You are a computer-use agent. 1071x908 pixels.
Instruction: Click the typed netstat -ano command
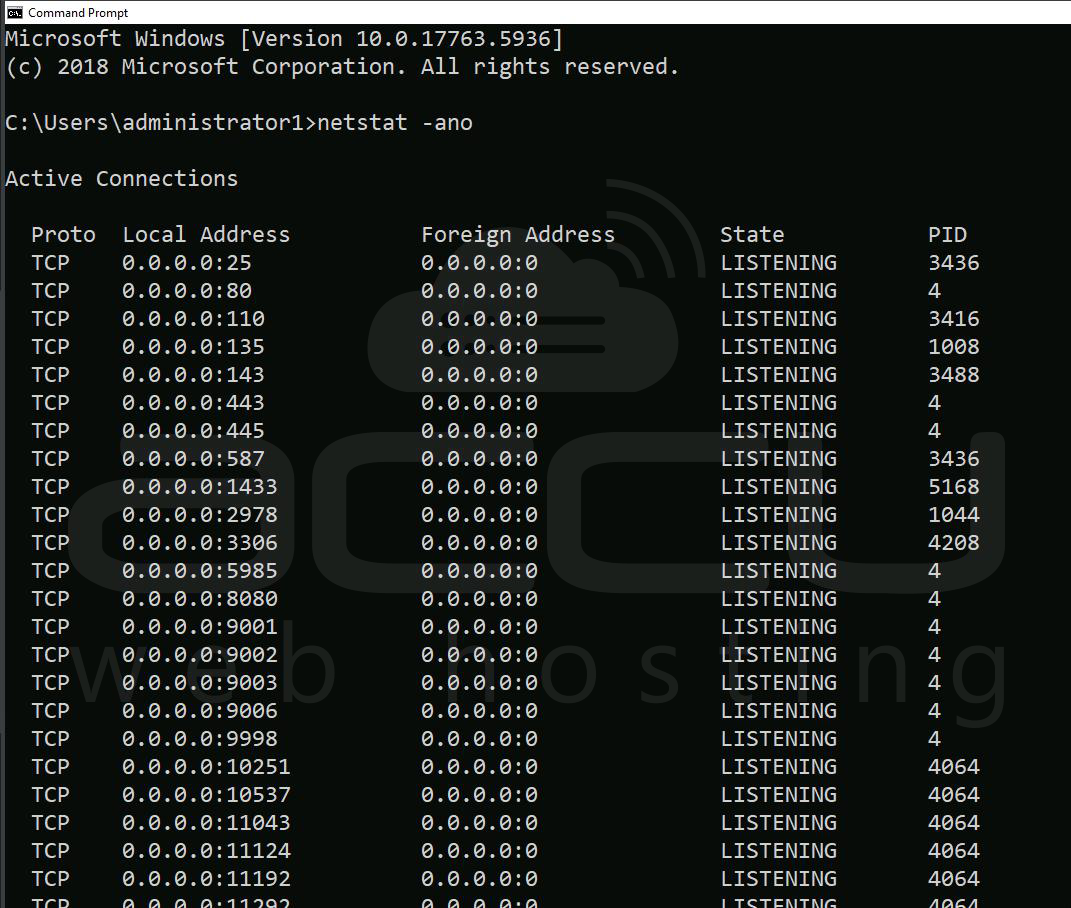tap(394, 123)
